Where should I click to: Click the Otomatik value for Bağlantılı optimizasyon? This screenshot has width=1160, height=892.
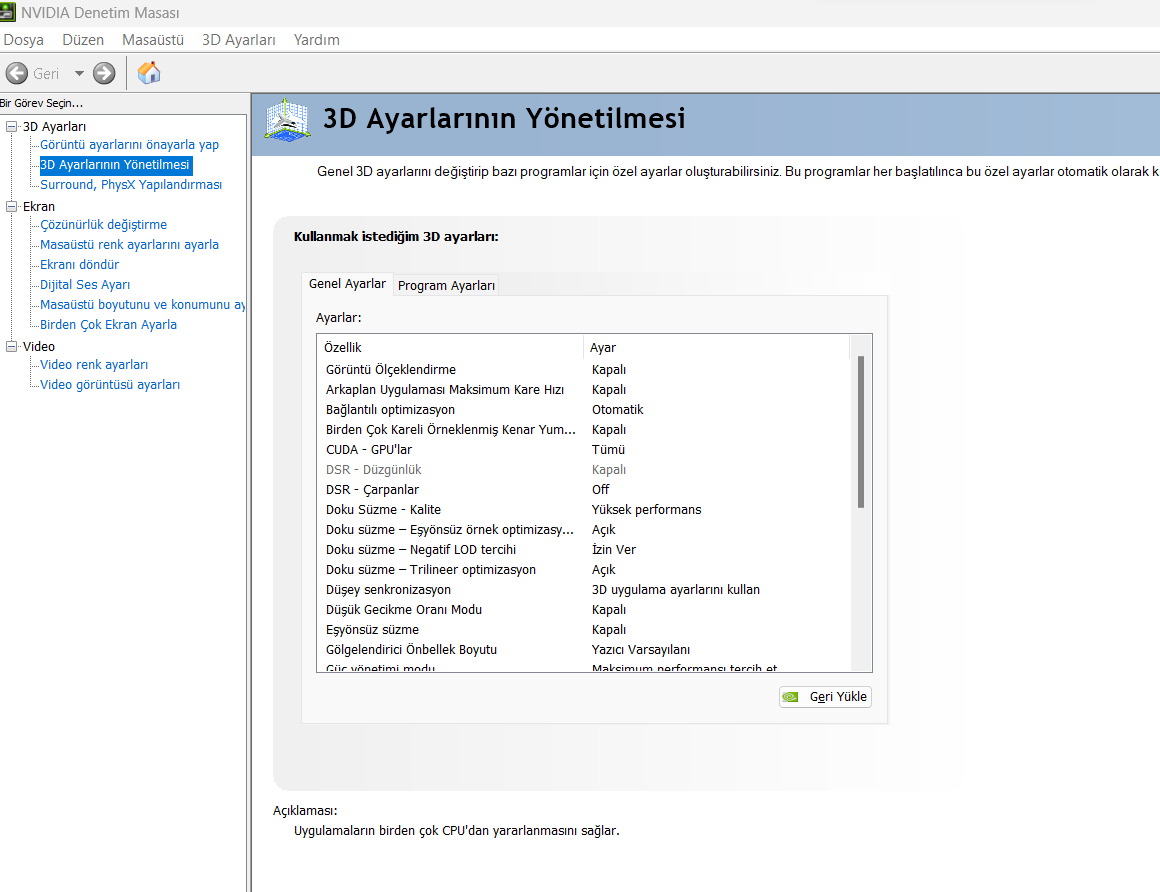click(x=618, y=410)
